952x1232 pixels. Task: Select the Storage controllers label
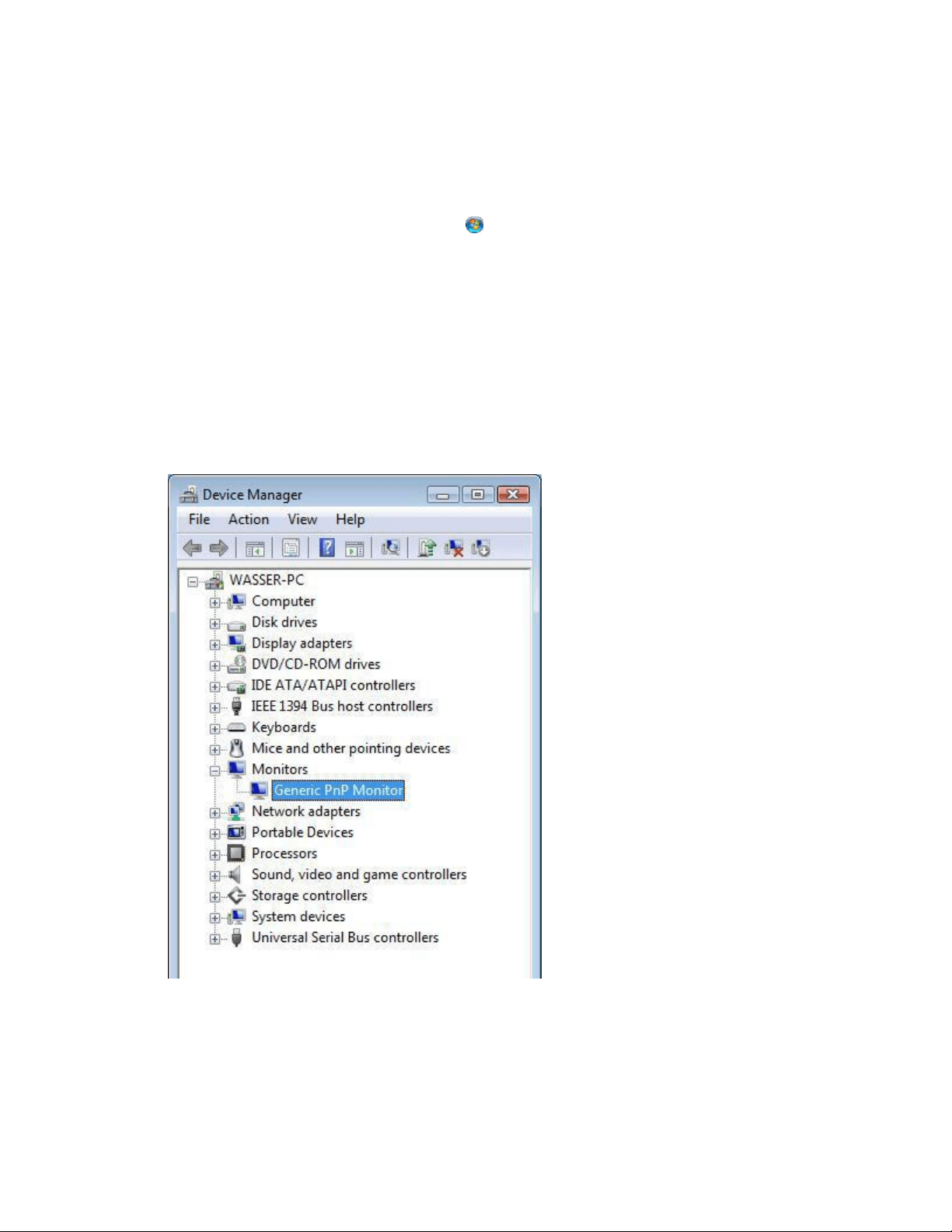coord(309,895)
